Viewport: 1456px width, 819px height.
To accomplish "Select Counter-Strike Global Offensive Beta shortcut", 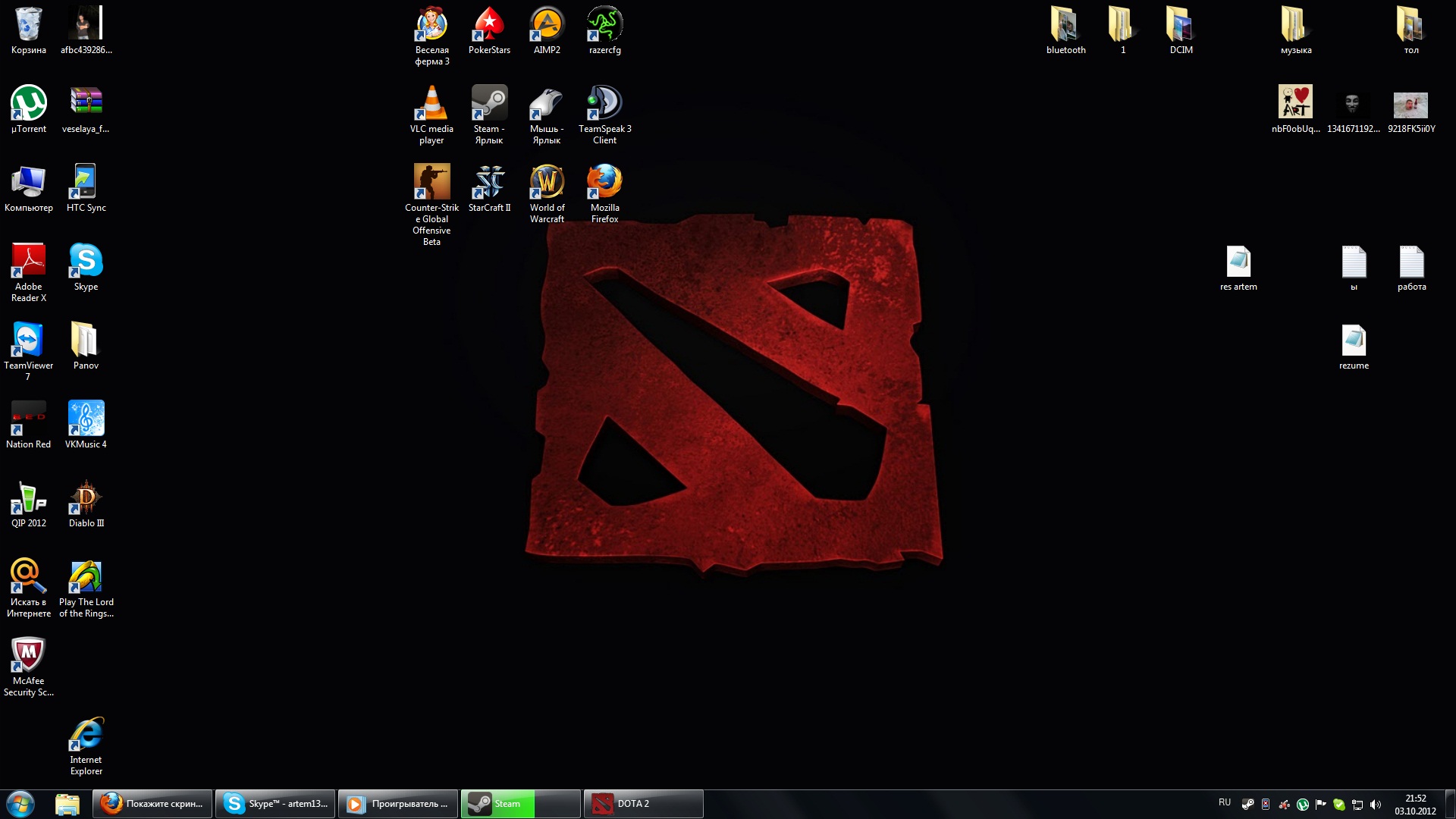I will 432,205.
